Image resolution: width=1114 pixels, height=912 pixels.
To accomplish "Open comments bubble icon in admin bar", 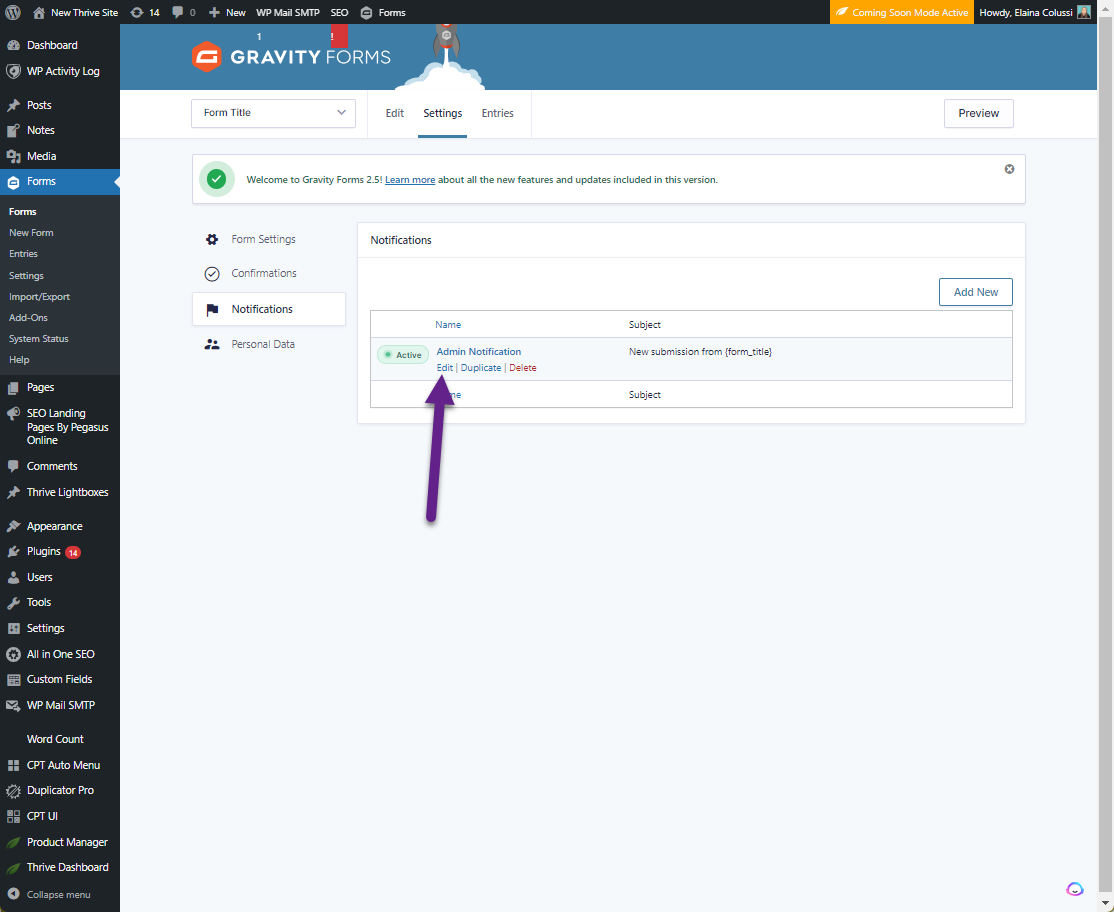I will [178, 12].
